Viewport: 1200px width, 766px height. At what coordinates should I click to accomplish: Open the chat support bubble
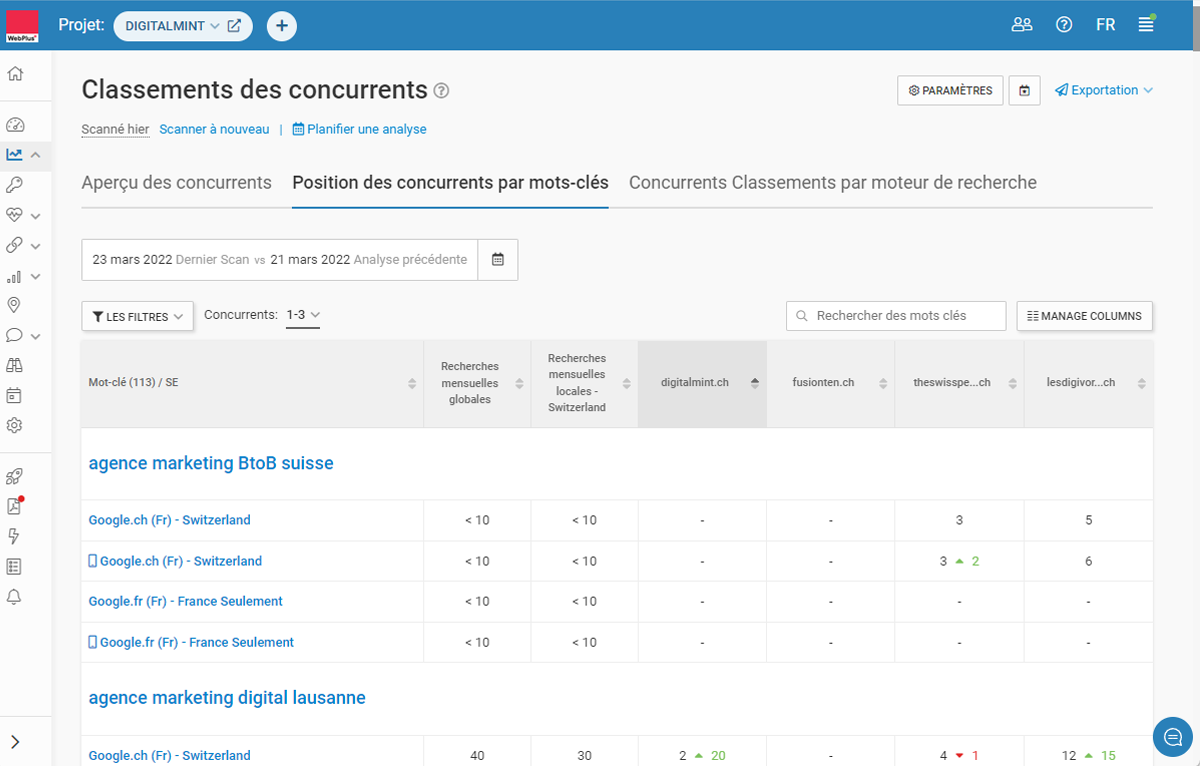coord(1172,737)
